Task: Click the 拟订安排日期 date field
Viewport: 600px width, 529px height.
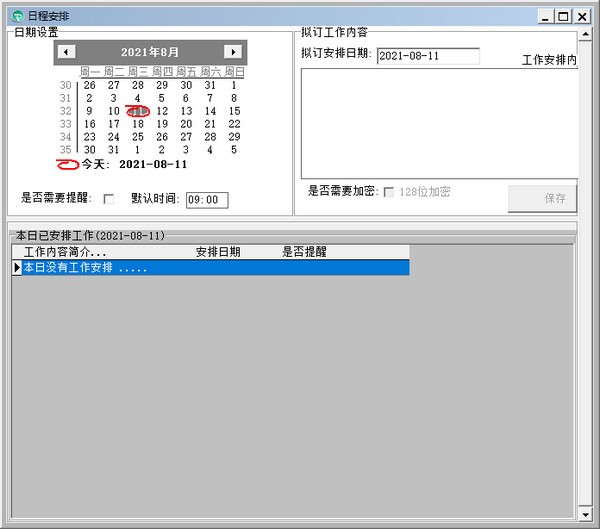Action: coord(428,56)
